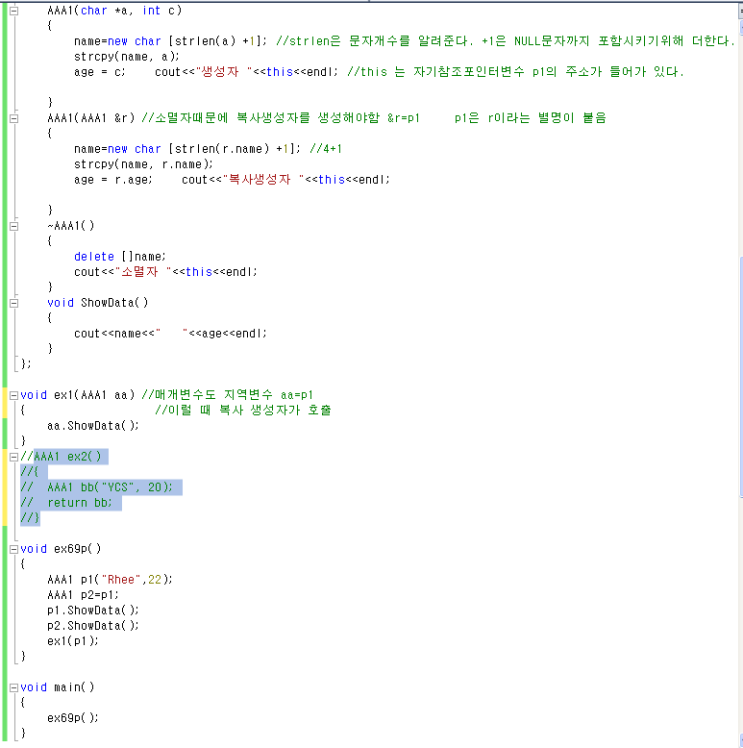The height and width of the screenshot is (748, 743).
Task: Place cursor on 'strcpy(name, r.name);' line
Action: pos(143,164)
